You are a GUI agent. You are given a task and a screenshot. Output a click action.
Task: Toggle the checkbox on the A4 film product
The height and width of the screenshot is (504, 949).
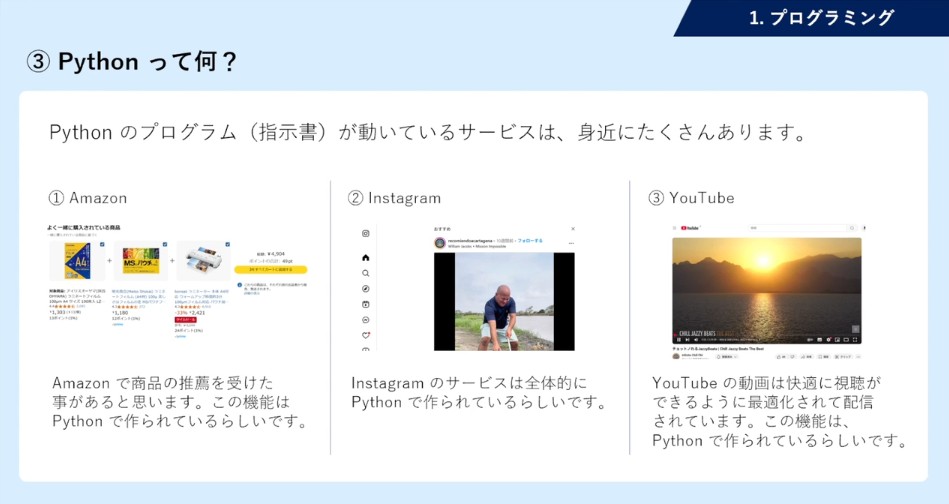tap(102, 244)
